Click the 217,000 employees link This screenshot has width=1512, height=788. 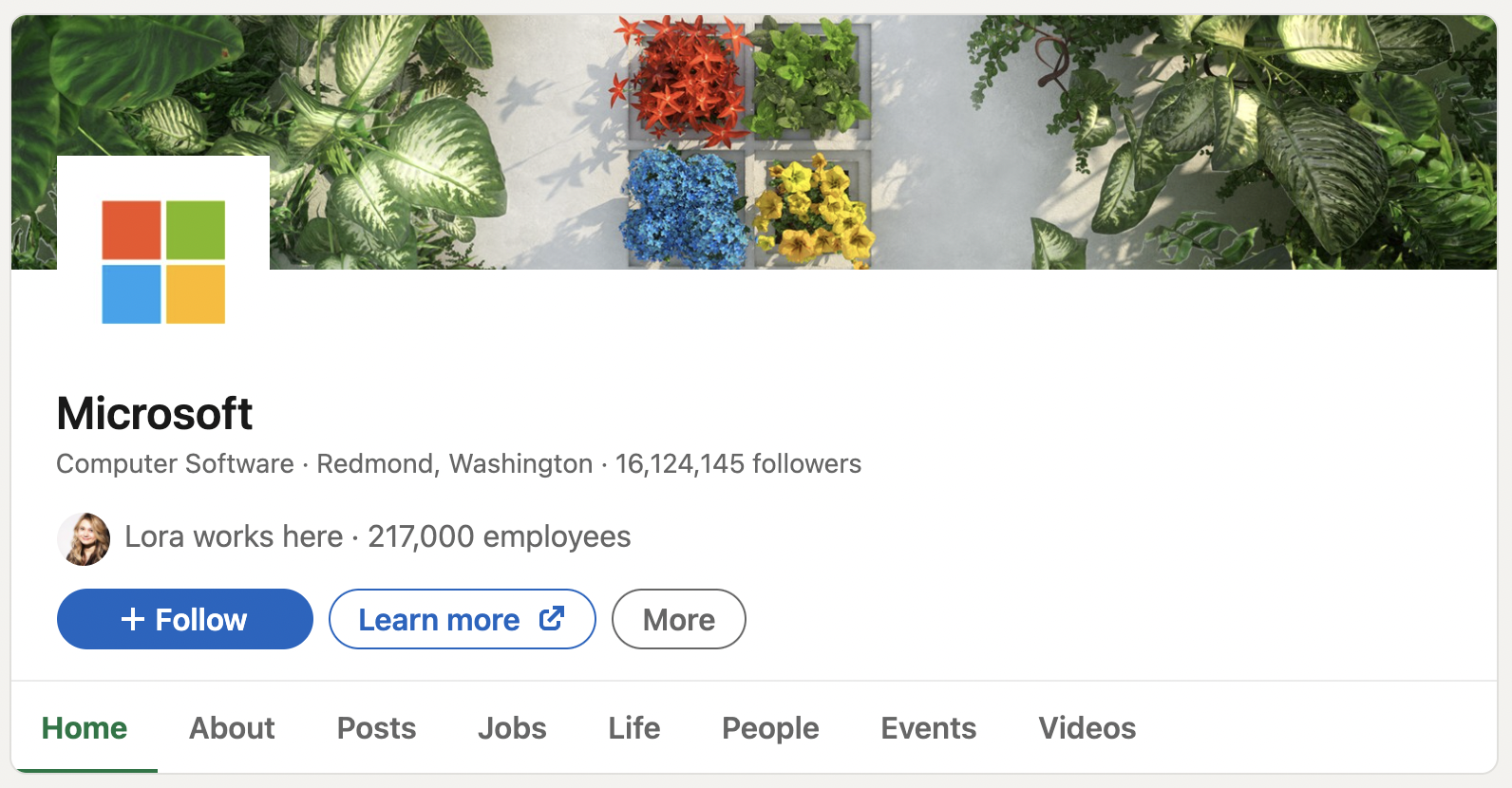click(x=499, y=537)
